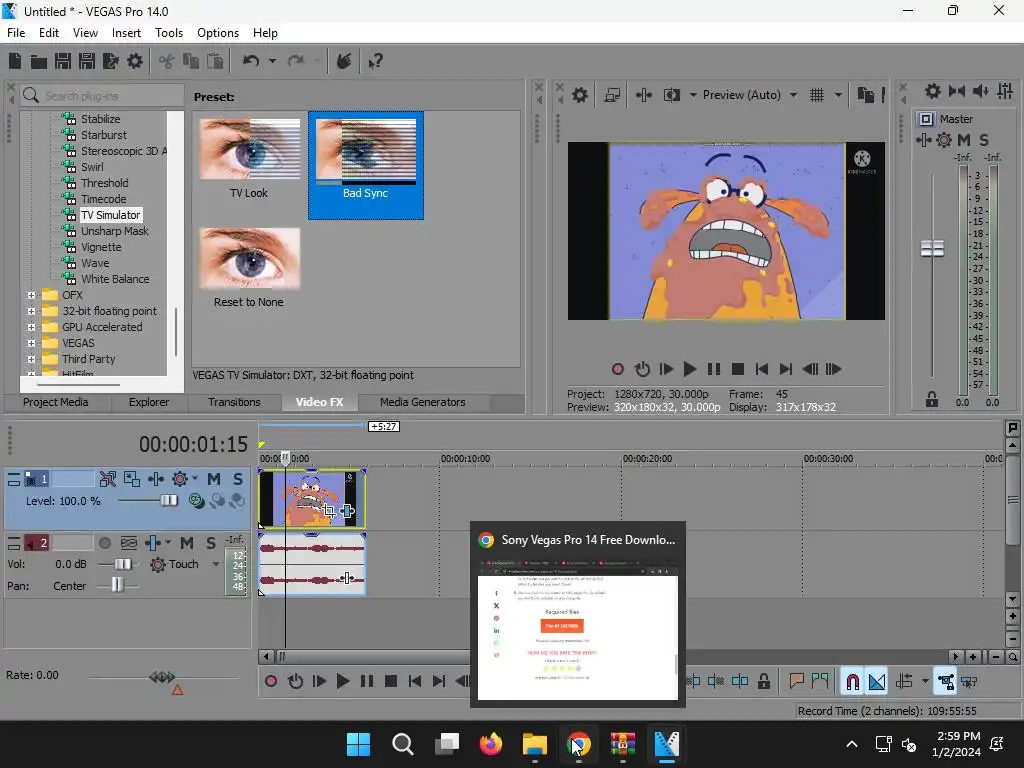
Task: Open Event Pan/Crop on the video clip
Action: pos(329,510)
